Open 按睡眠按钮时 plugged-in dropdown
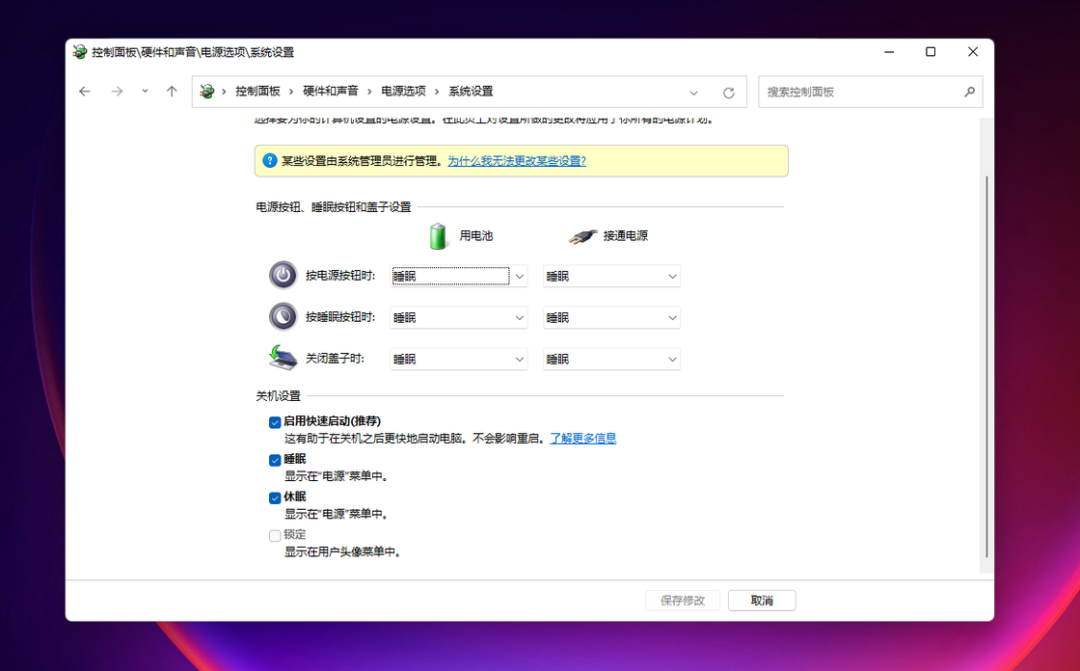This screenshot has width=1080, height=671. [612, 318]
